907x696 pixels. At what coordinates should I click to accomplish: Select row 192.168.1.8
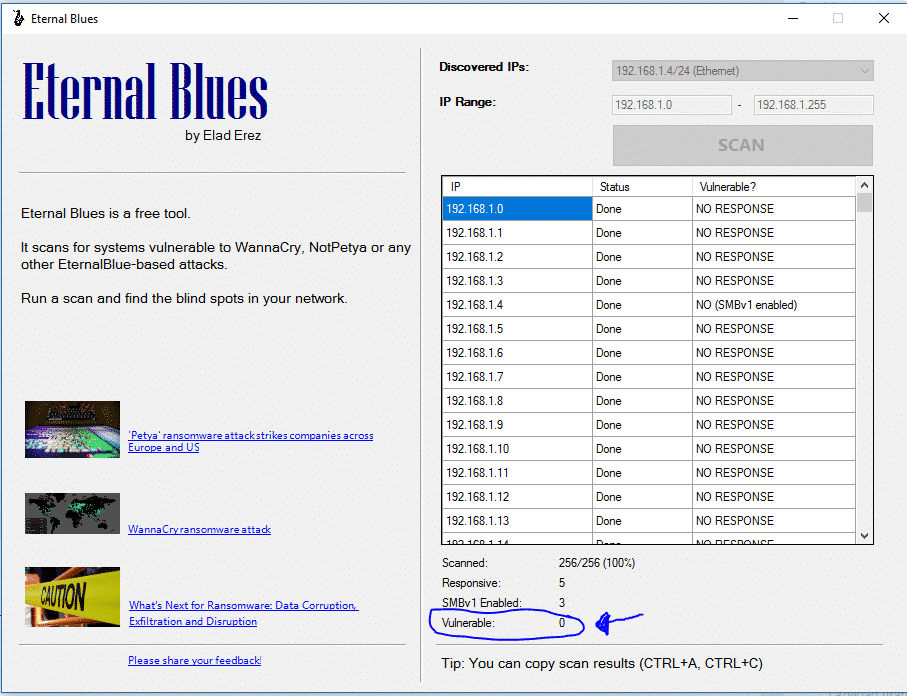648,401
